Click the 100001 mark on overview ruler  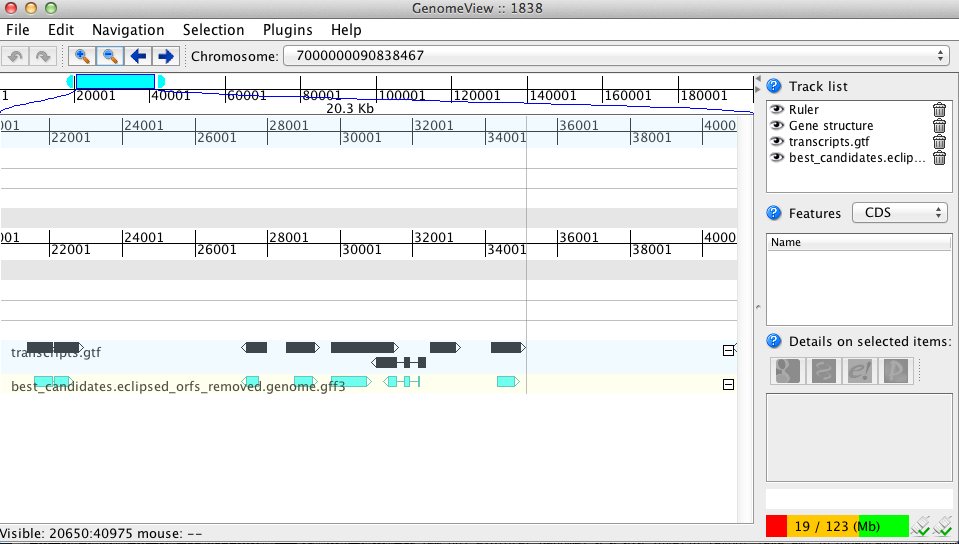pyautogui.click(x=401, y=95)
